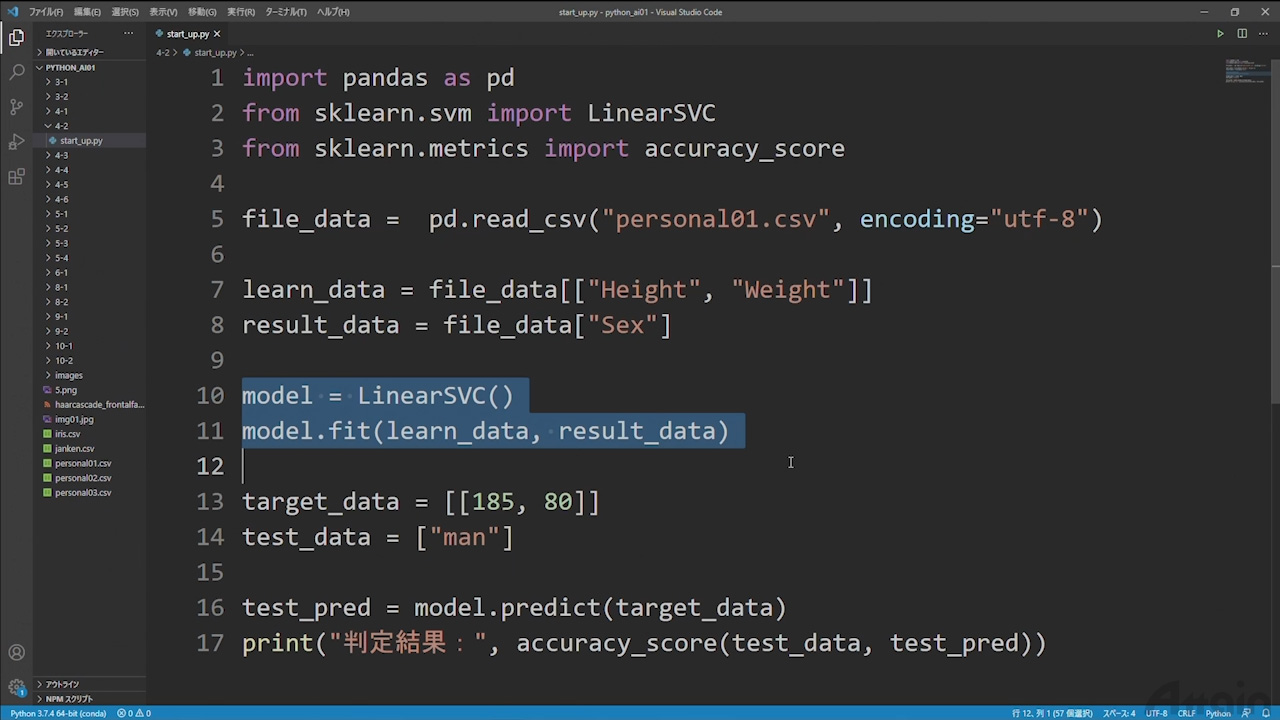
Task: Run the Python file with play icon
Action: (1220, 34)
